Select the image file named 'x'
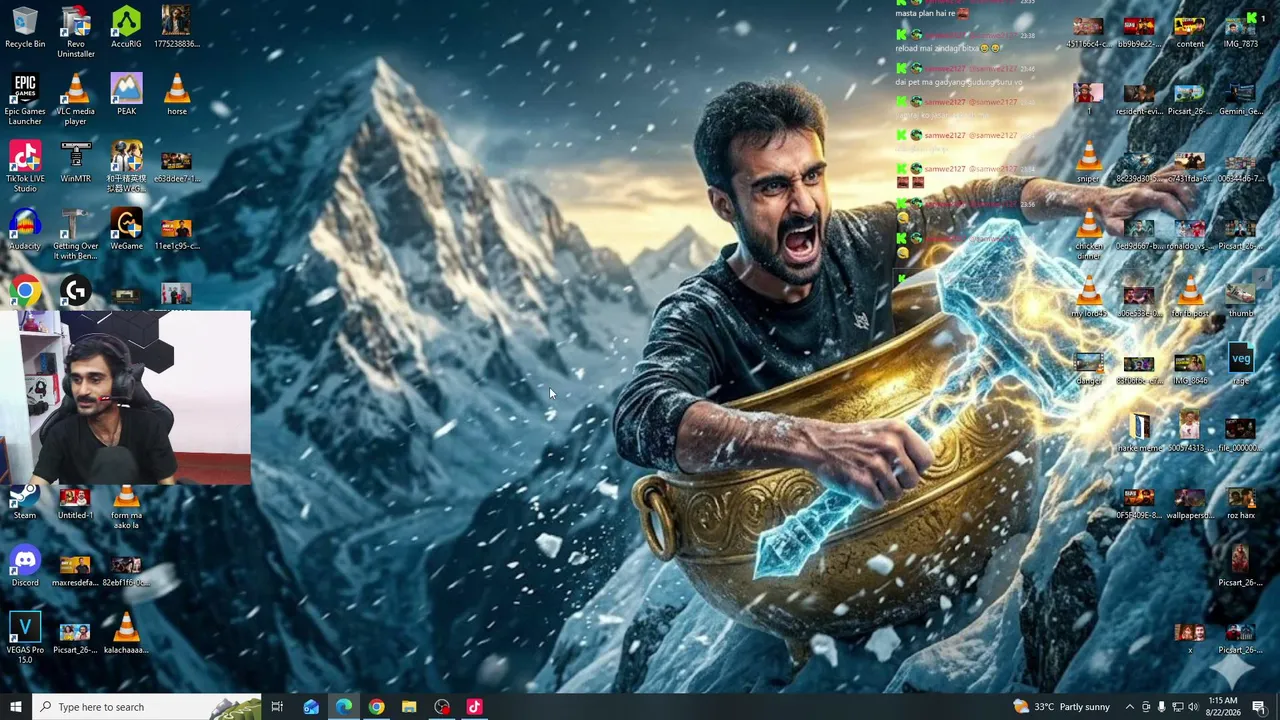The width and height of the screenshot is (1280, 720). [1190, 636]
